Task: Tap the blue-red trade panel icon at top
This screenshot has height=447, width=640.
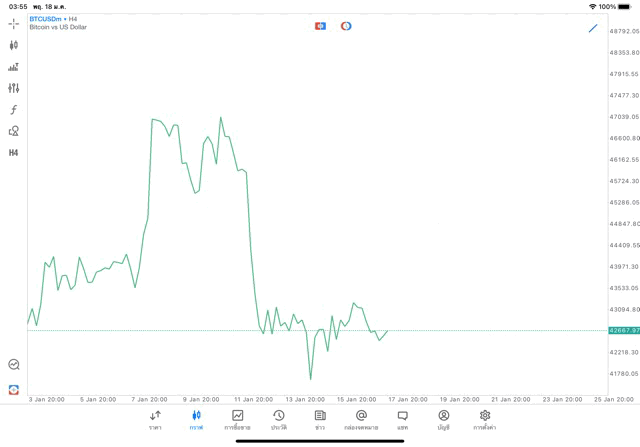Action: (320, 26)
